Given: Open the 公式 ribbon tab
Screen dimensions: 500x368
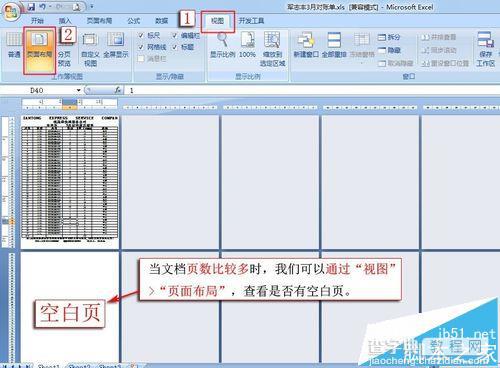Looking at the screenshot, I should 134,21.
